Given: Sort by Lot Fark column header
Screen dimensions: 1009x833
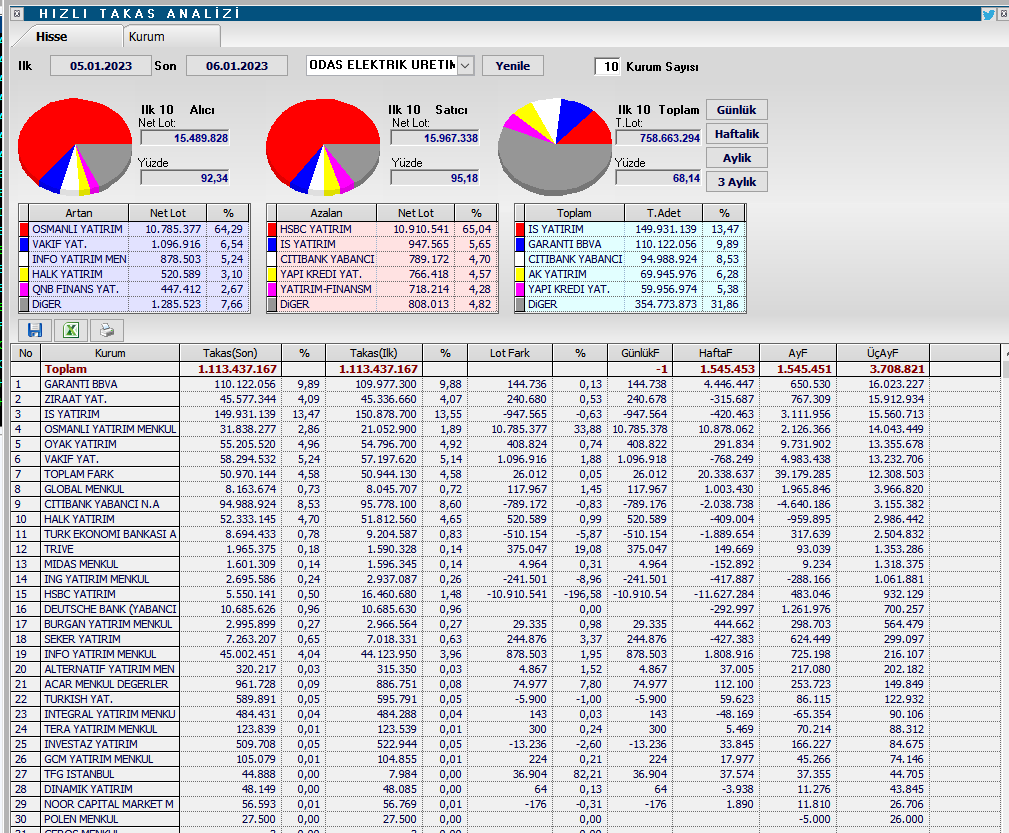Looking at the screenshot, I should [x=510, y=353].
